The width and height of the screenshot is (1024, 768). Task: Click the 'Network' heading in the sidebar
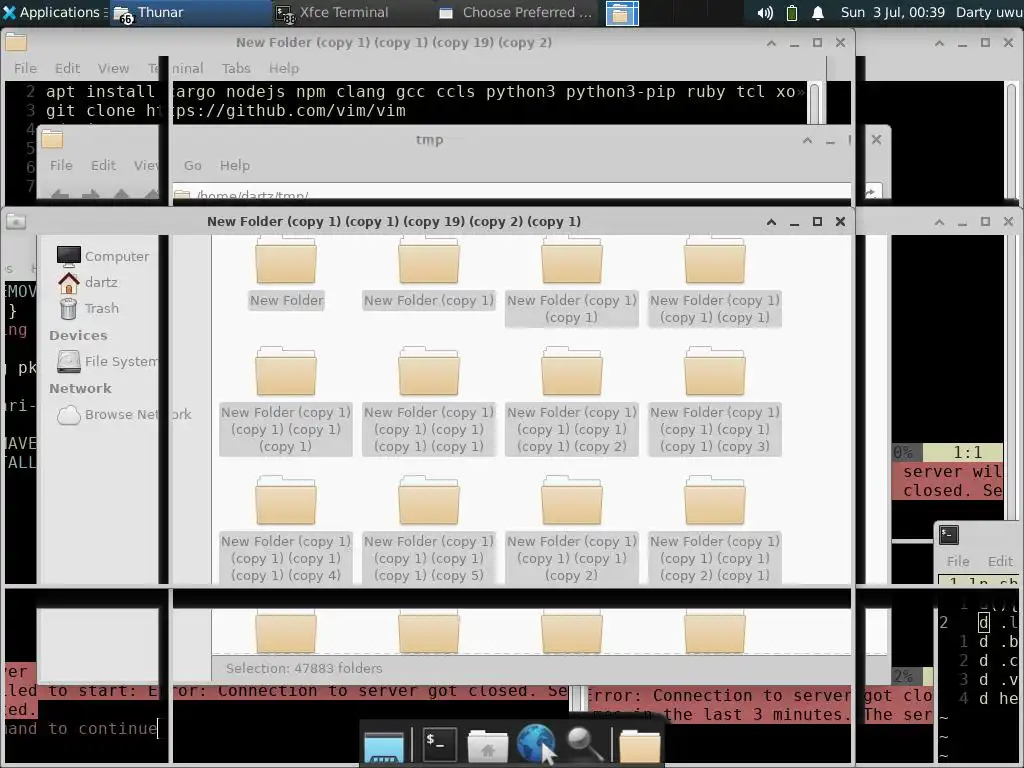pos(80,388)
